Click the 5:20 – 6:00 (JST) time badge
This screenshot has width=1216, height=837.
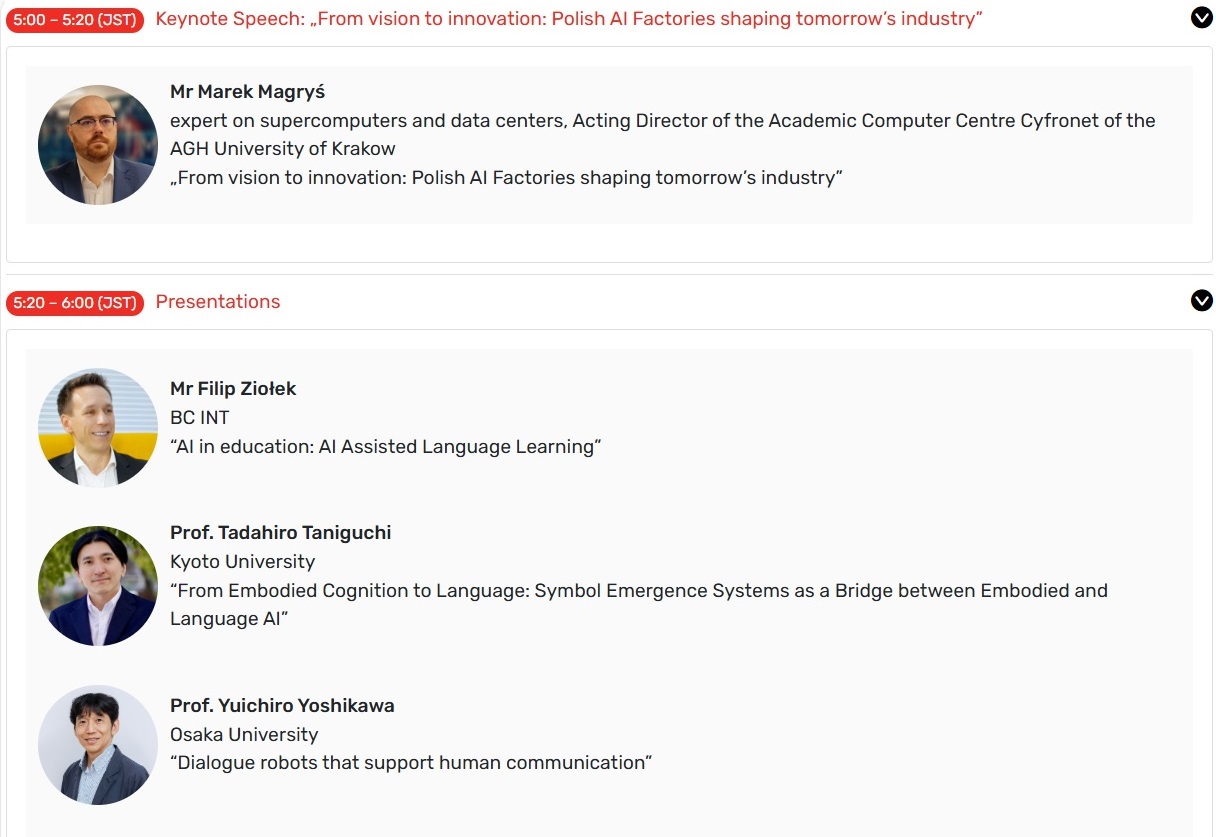pos(75,302)
